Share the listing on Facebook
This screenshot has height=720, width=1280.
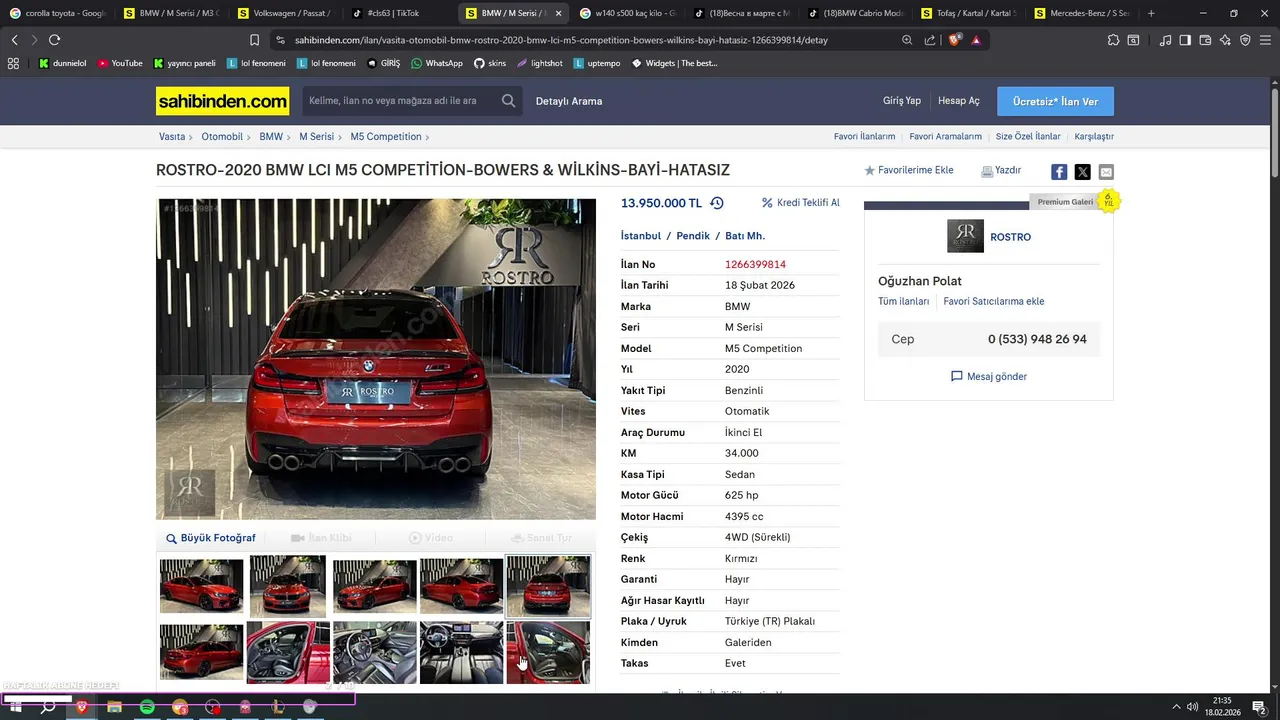[x=1059, y=172]
